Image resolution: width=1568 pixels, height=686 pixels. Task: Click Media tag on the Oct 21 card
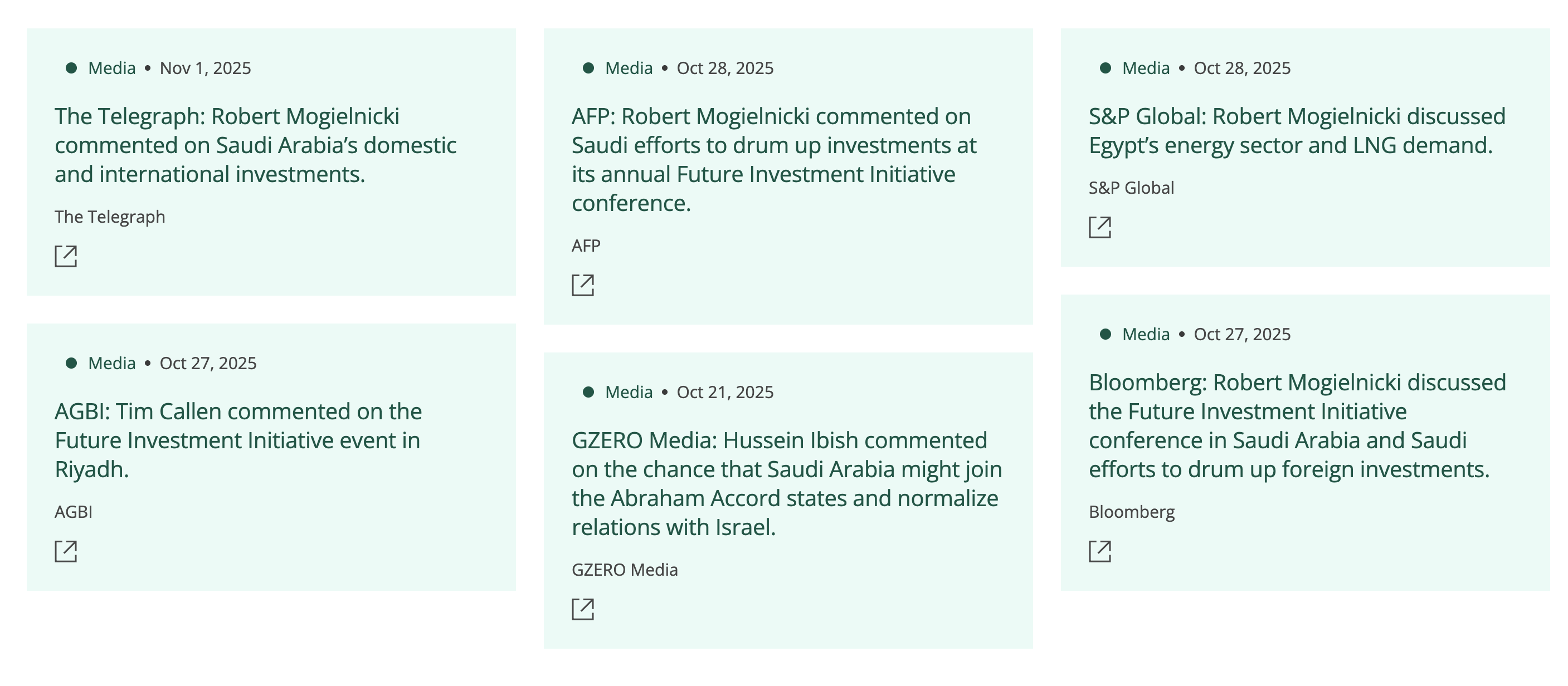click(628, 391)
